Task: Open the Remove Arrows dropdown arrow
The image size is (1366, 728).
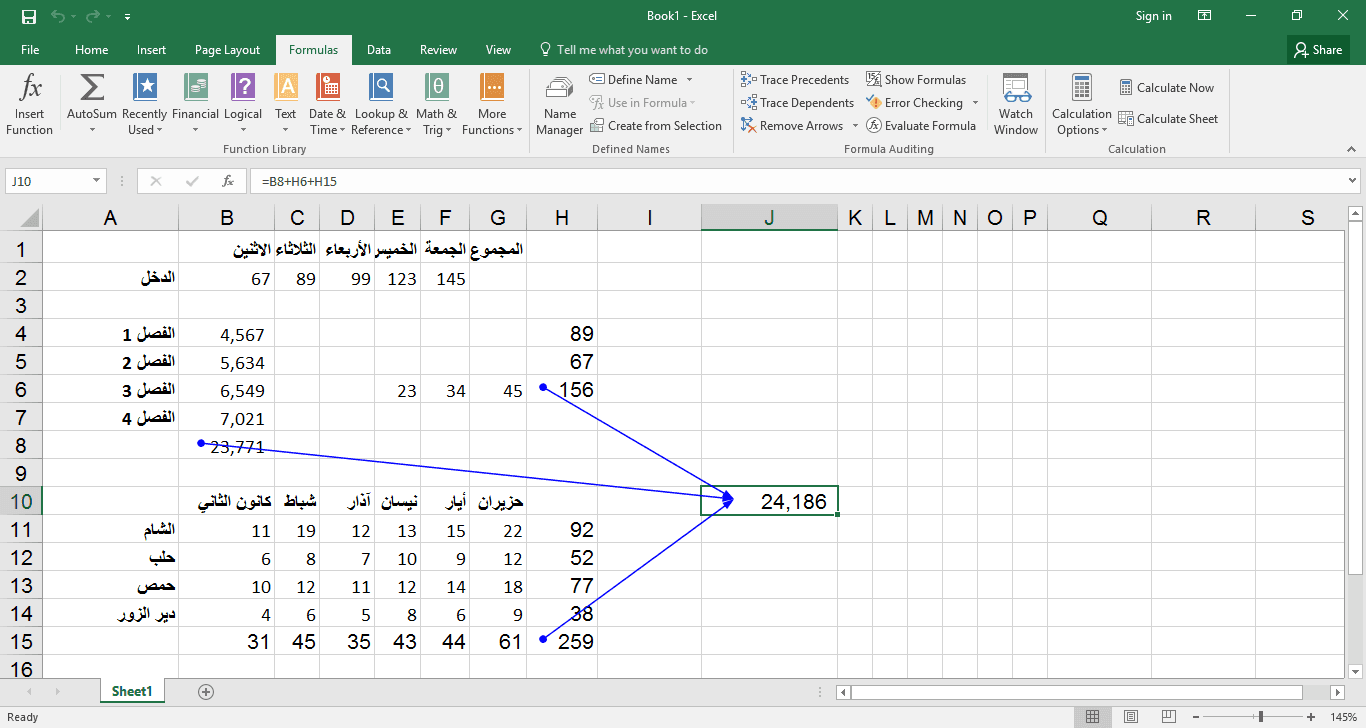Action: point(854,126)
